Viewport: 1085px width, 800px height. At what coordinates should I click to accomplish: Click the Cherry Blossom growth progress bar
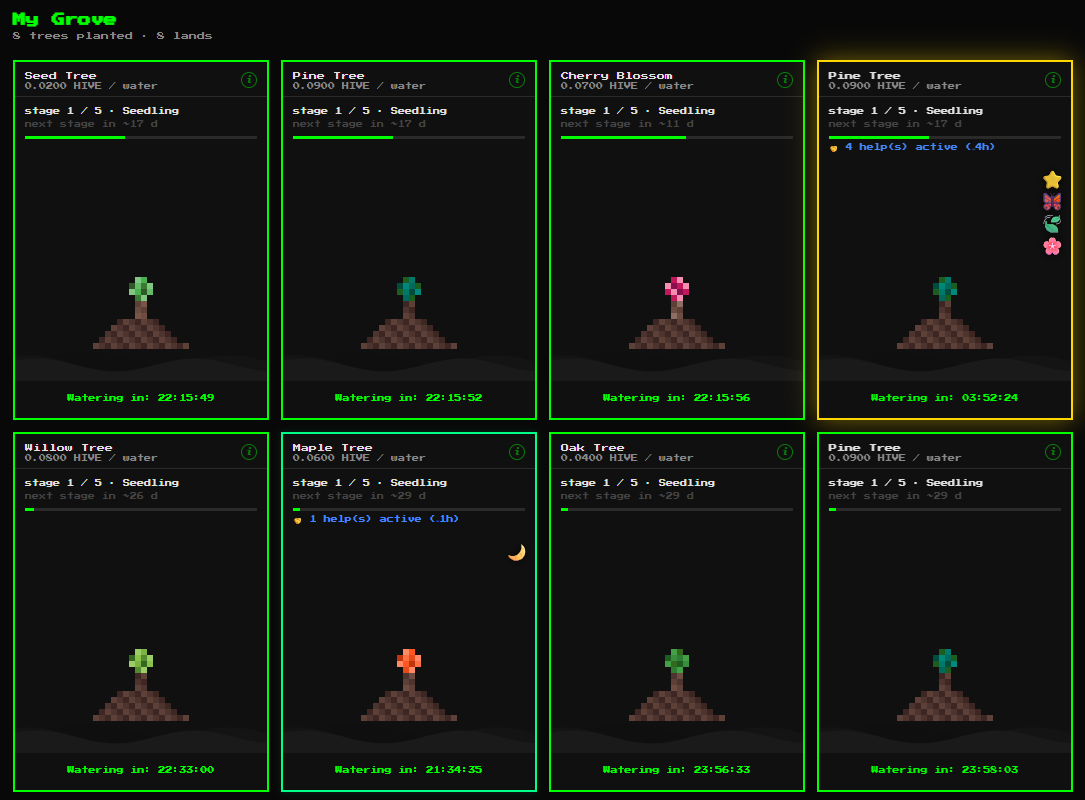pyautogui.click(x=677, y=138)
